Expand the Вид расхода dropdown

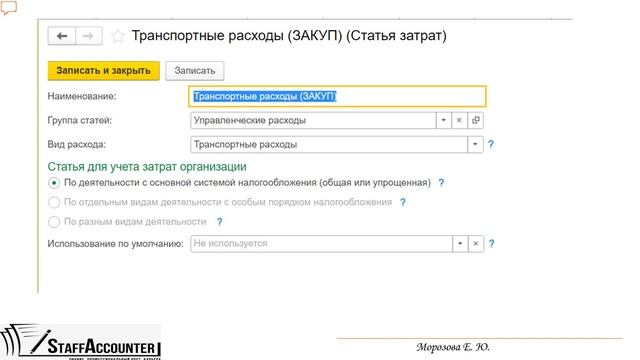[x=475, y=144]
